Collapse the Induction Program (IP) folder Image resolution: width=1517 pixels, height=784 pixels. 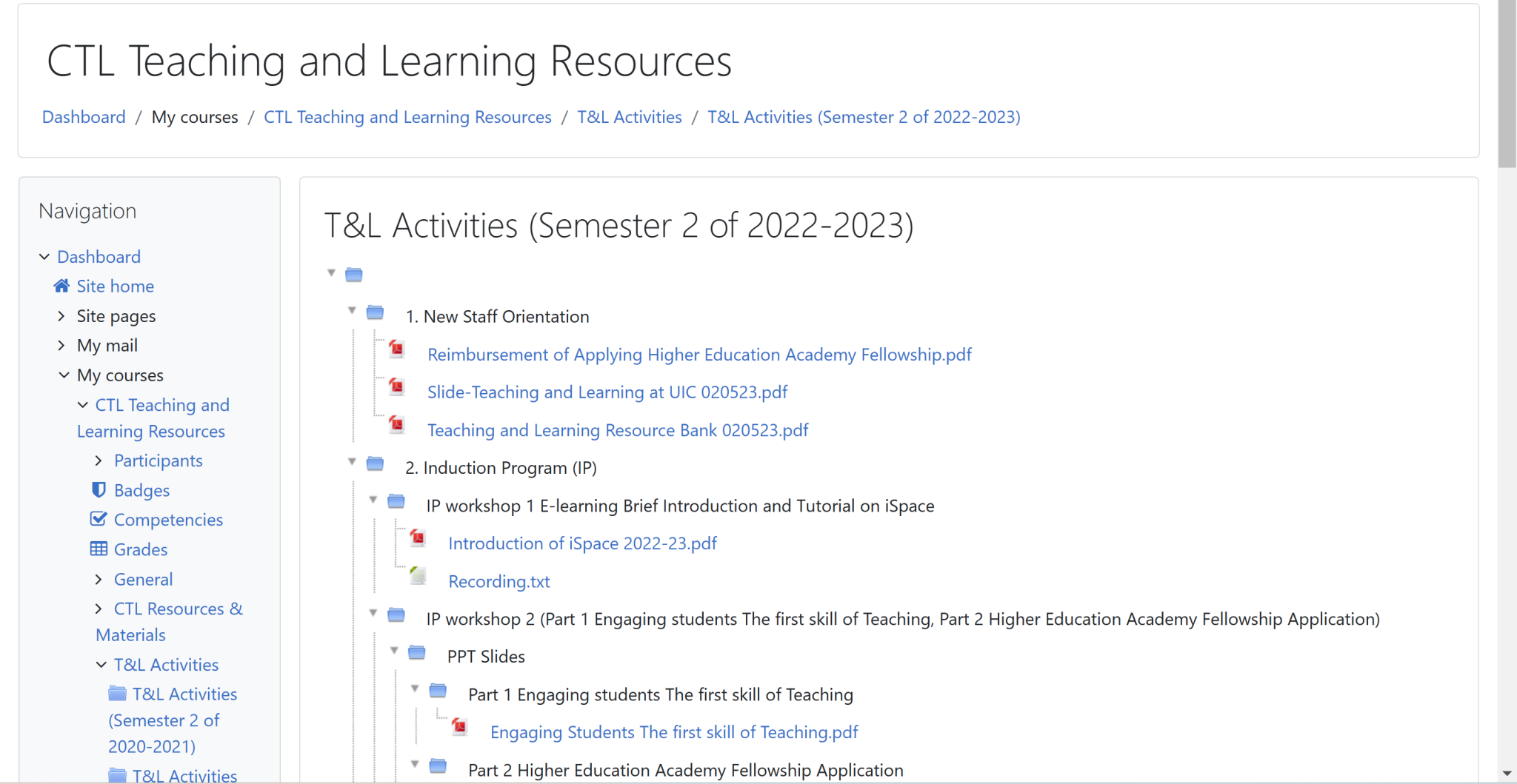coord(353,462)
